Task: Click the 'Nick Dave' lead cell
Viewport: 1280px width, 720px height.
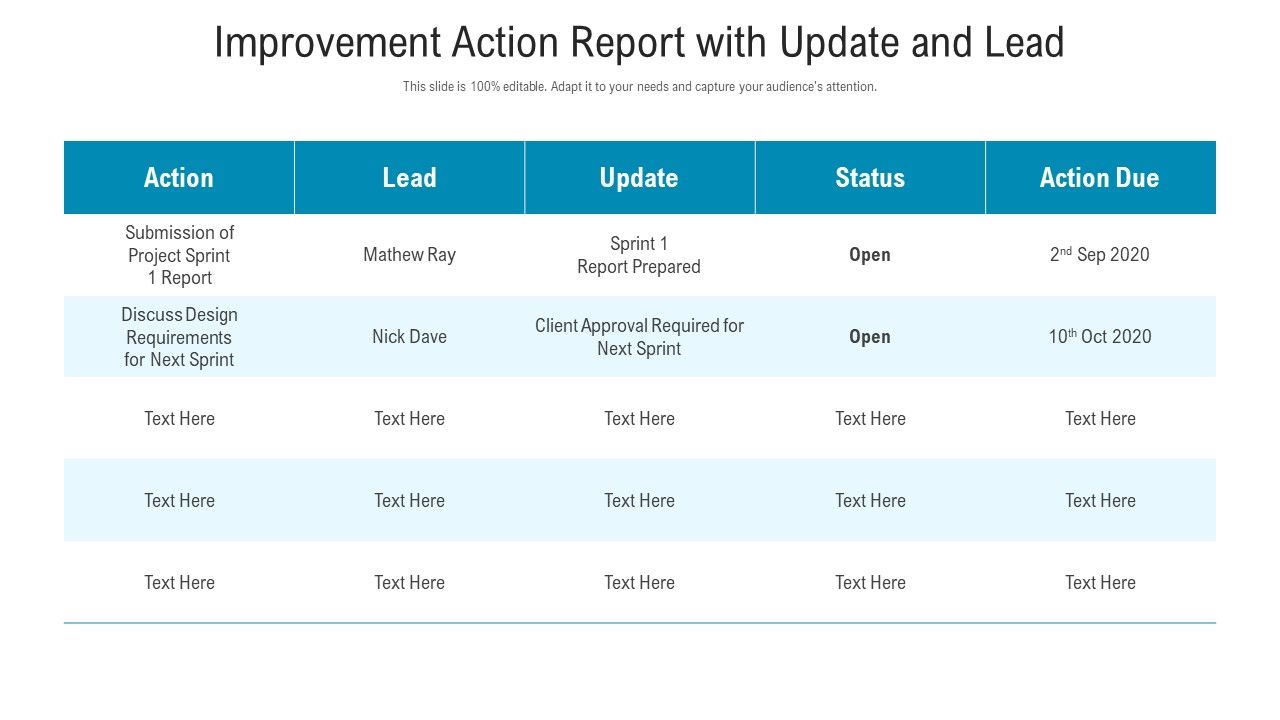Action: (410, 337)
